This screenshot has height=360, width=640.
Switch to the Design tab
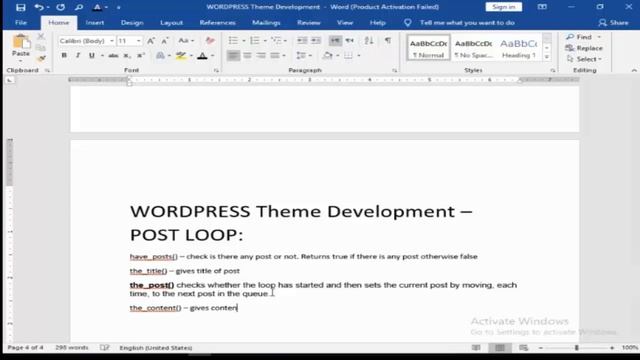tap(132, 23)
